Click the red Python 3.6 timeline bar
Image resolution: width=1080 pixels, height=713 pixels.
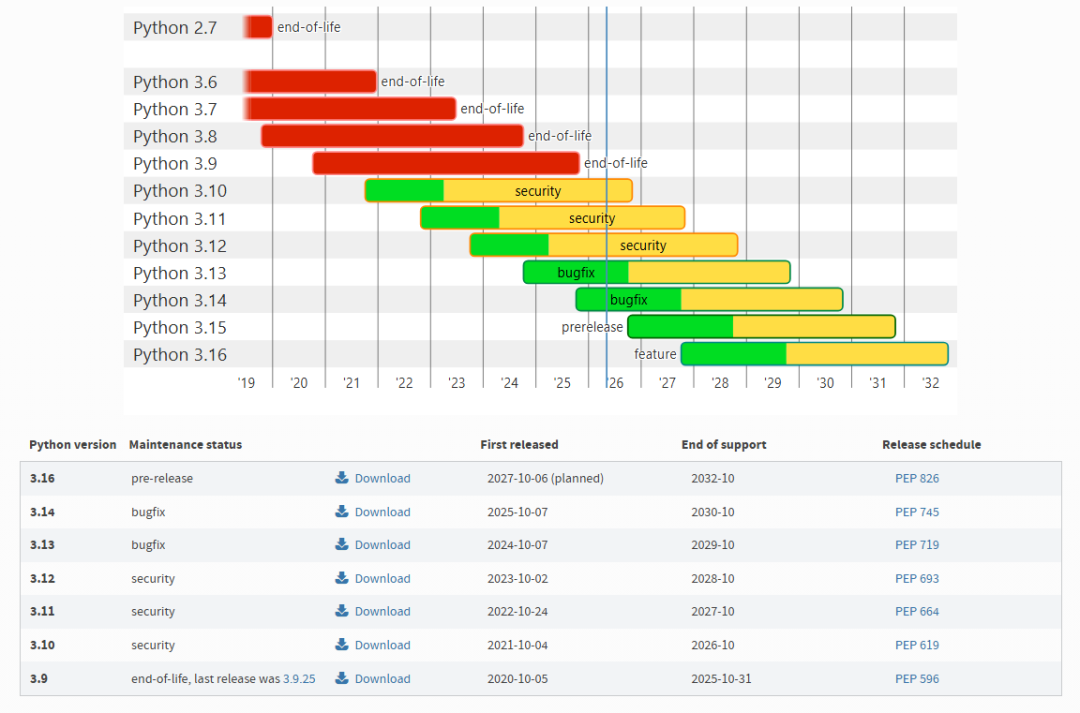(x=311, y=81)
